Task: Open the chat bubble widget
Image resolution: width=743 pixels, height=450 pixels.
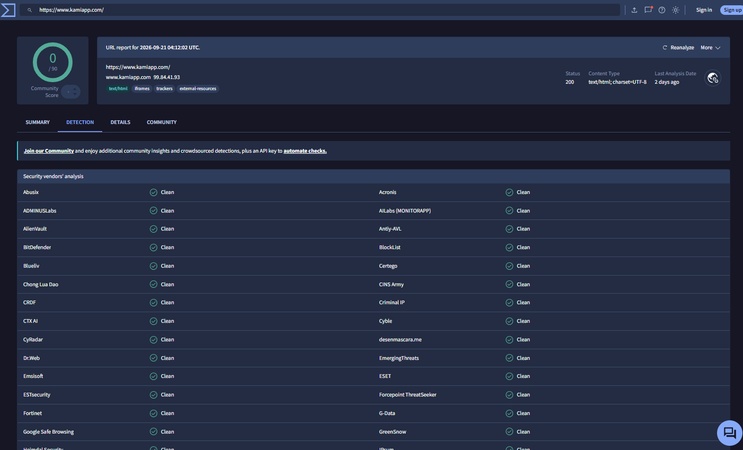Action: [x=729, y=432]
